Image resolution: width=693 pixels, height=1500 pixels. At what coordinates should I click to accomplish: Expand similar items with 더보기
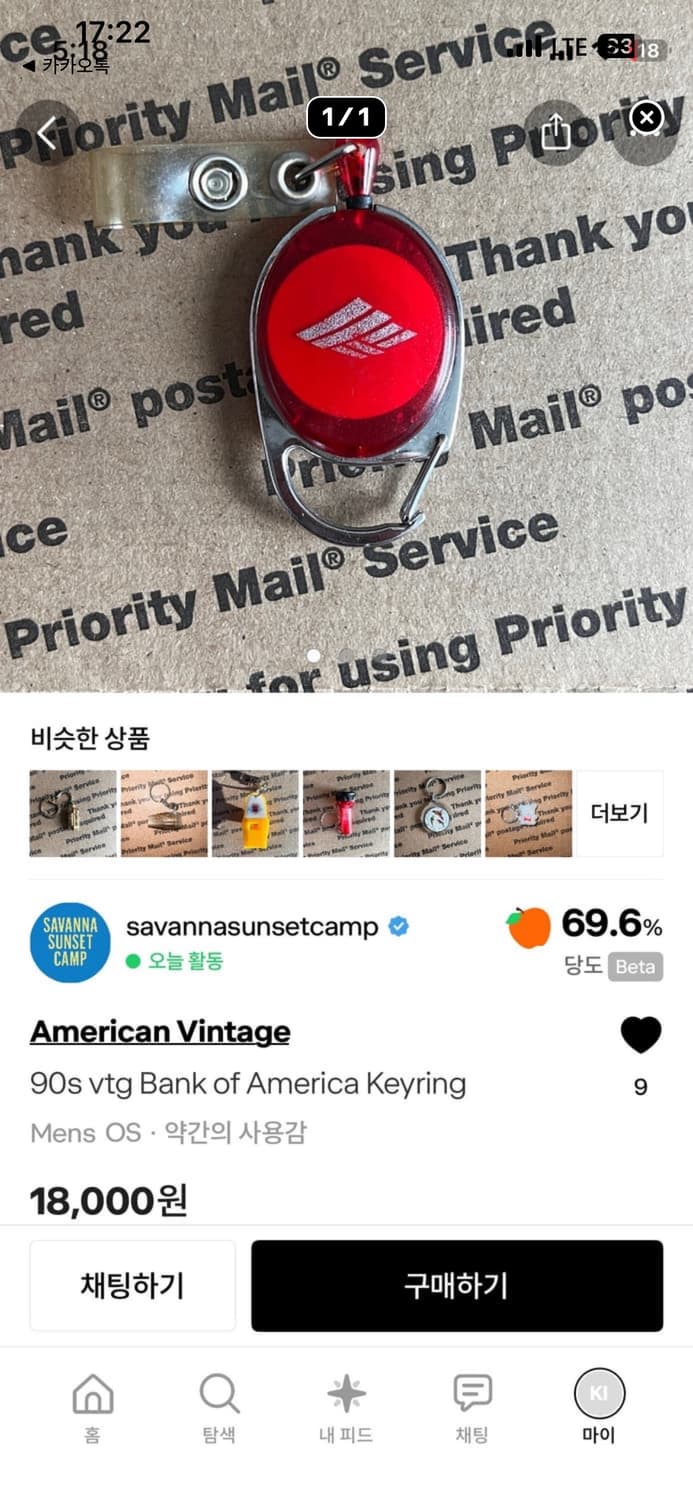[619, 813]
